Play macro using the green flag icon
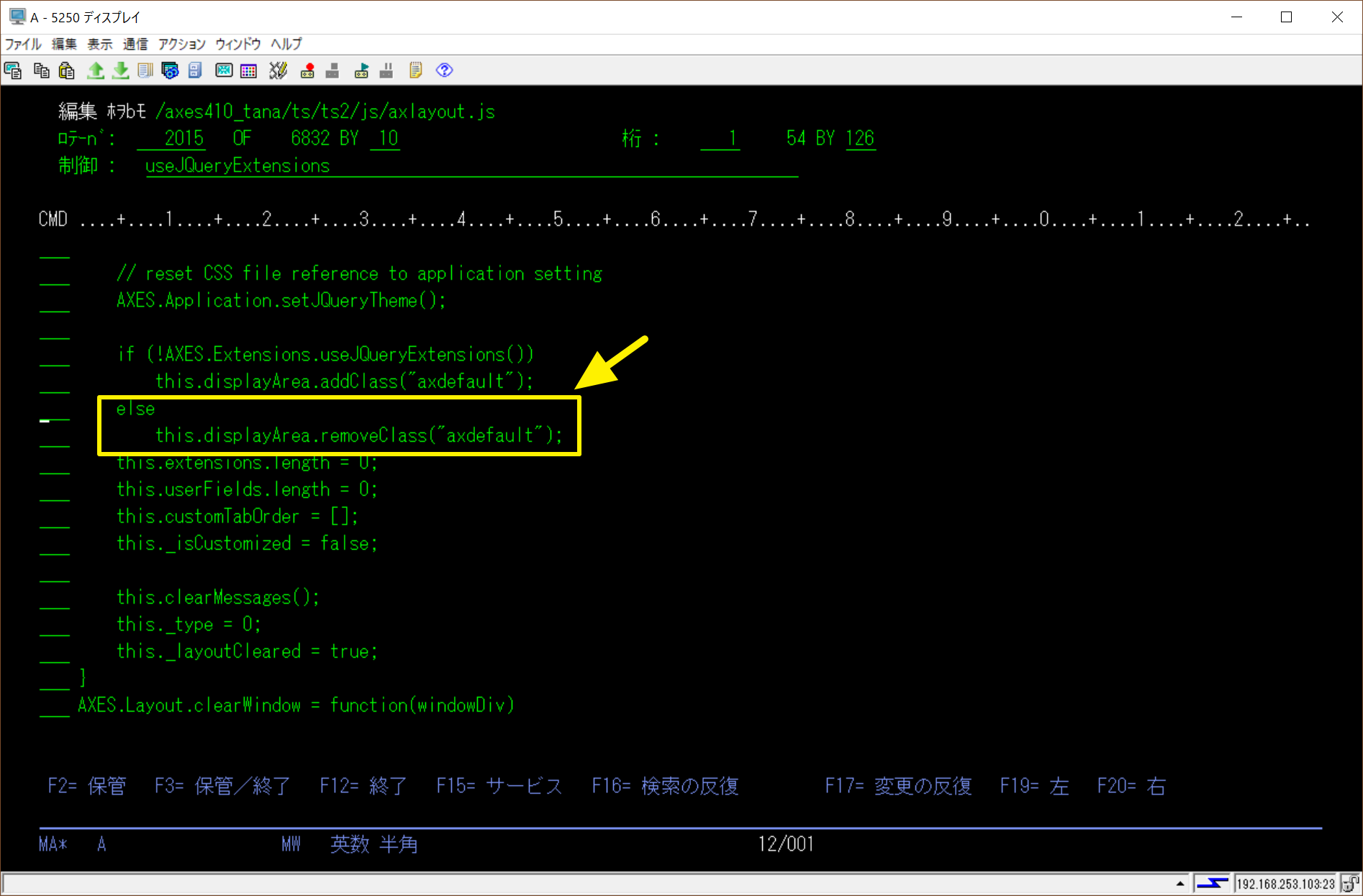The height and width of the screenshot is (896, 1363). [x=361, y=71]
